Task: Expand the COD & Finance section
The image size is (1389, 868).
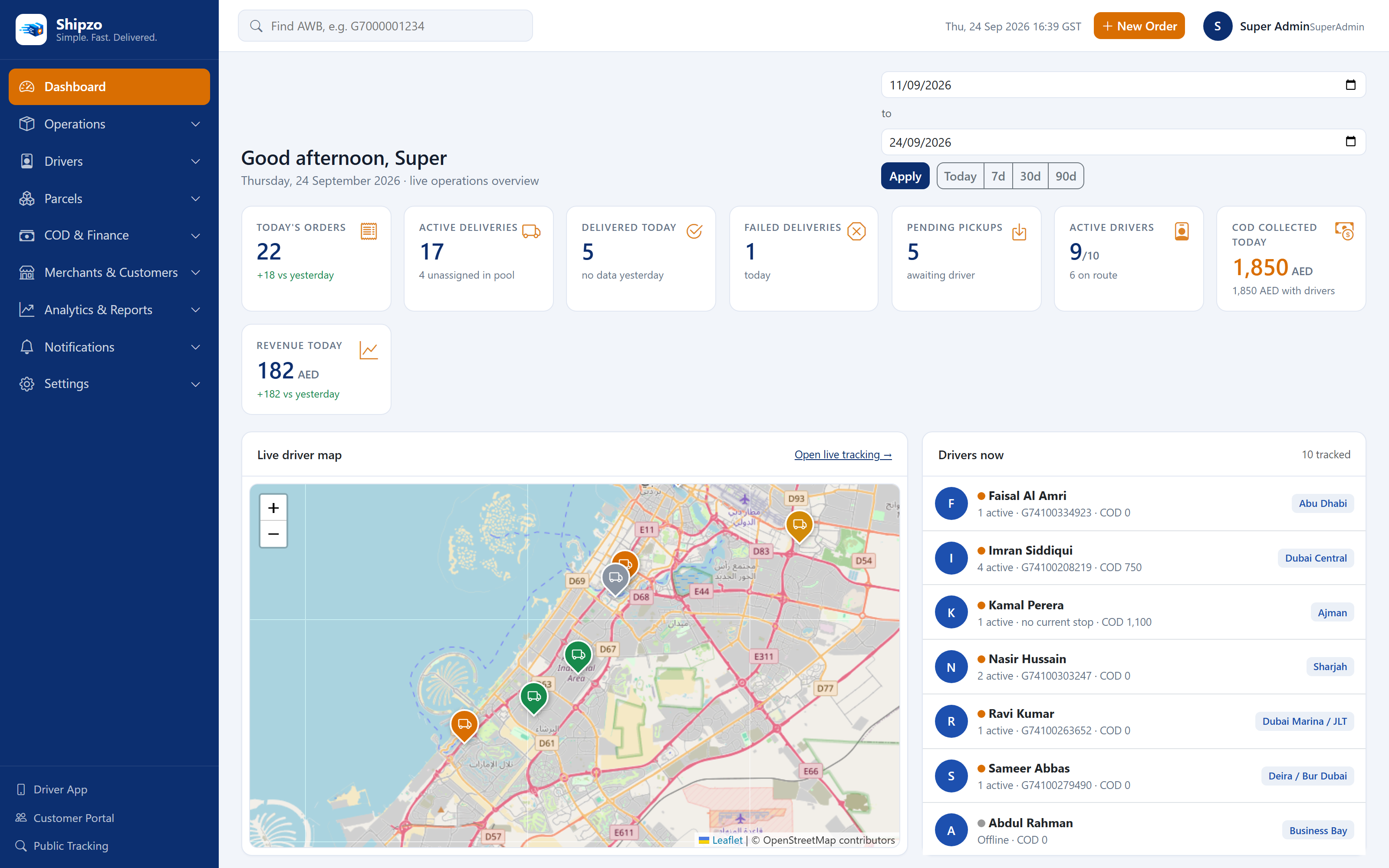Action: point(109,235)
